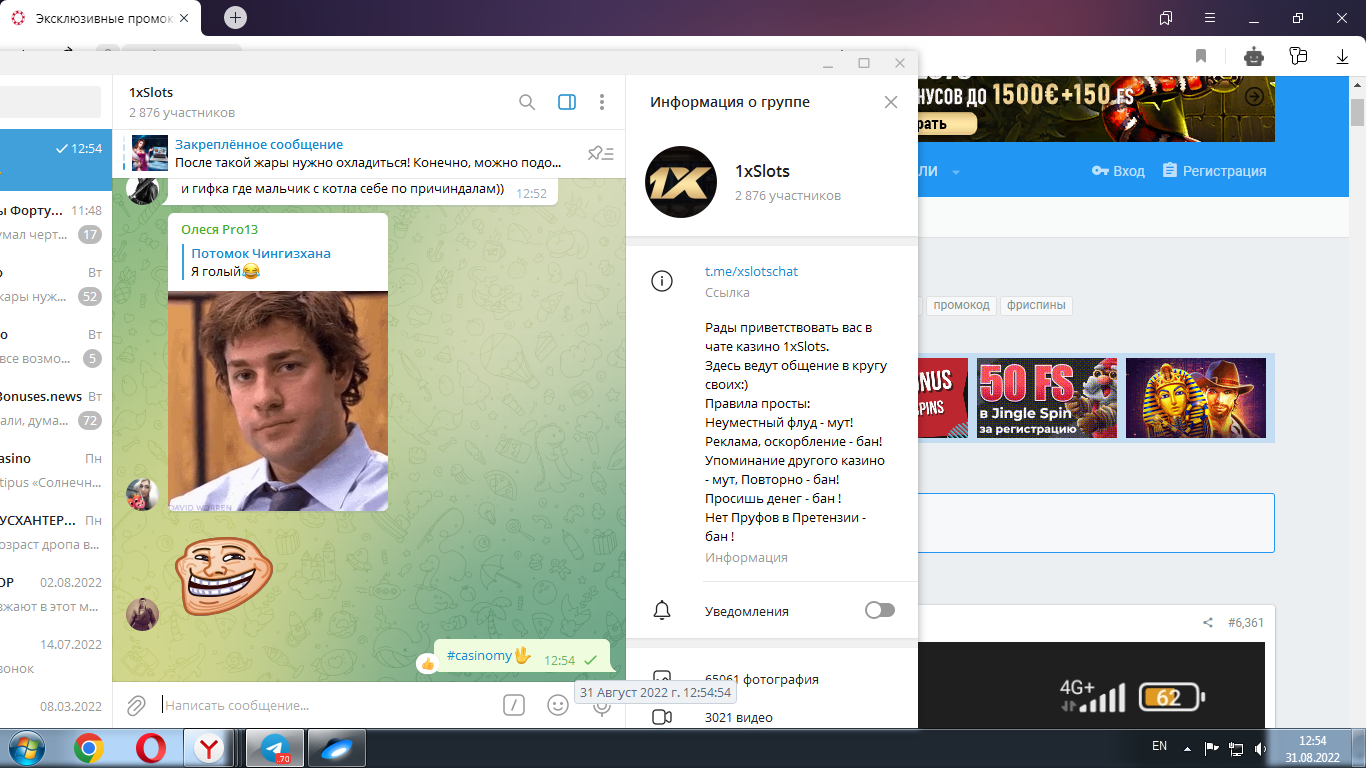Click the attach file paperclip icon

136,705
